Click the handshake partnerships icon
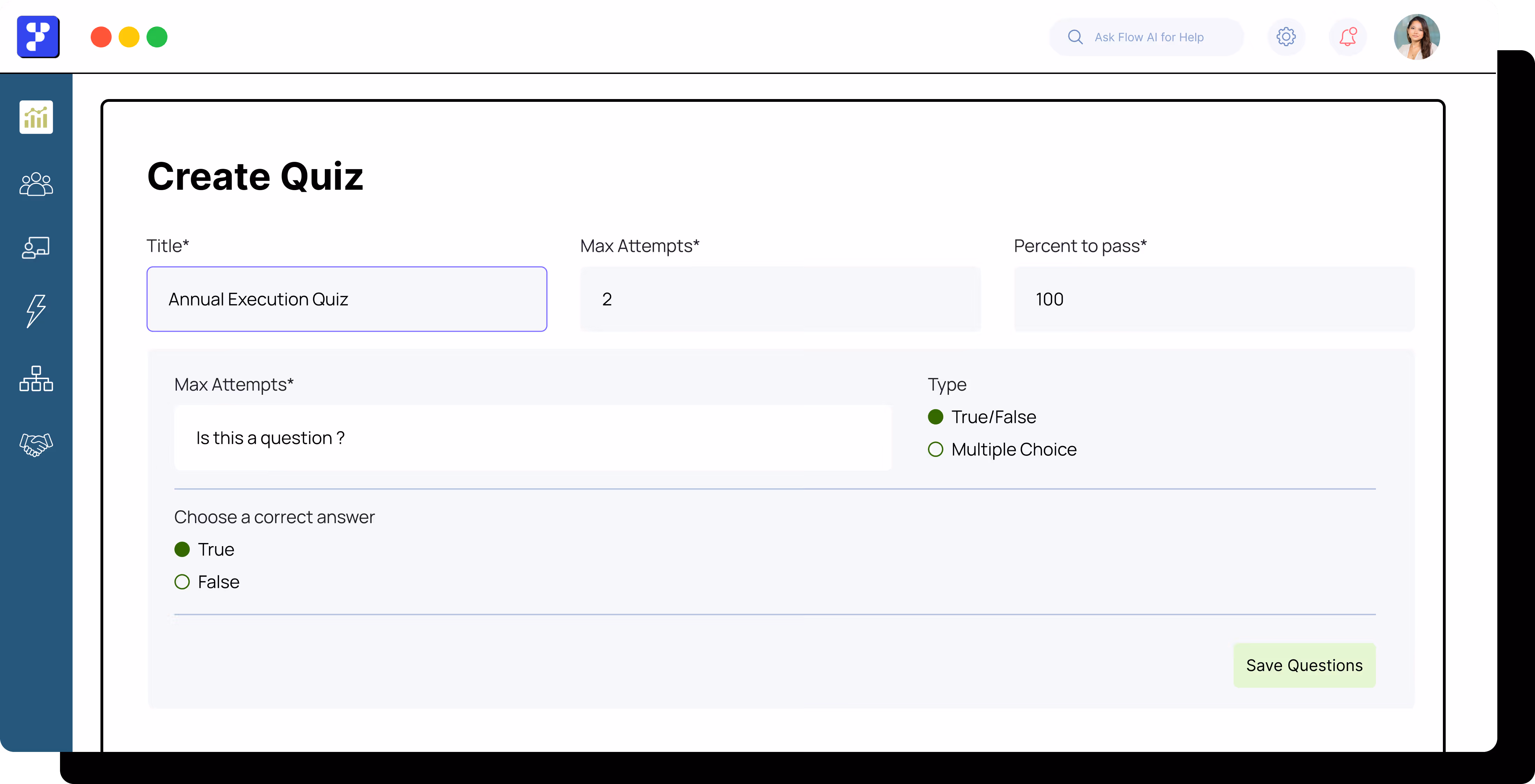This screenshot has height=784, width=1535. coord(36,444)
